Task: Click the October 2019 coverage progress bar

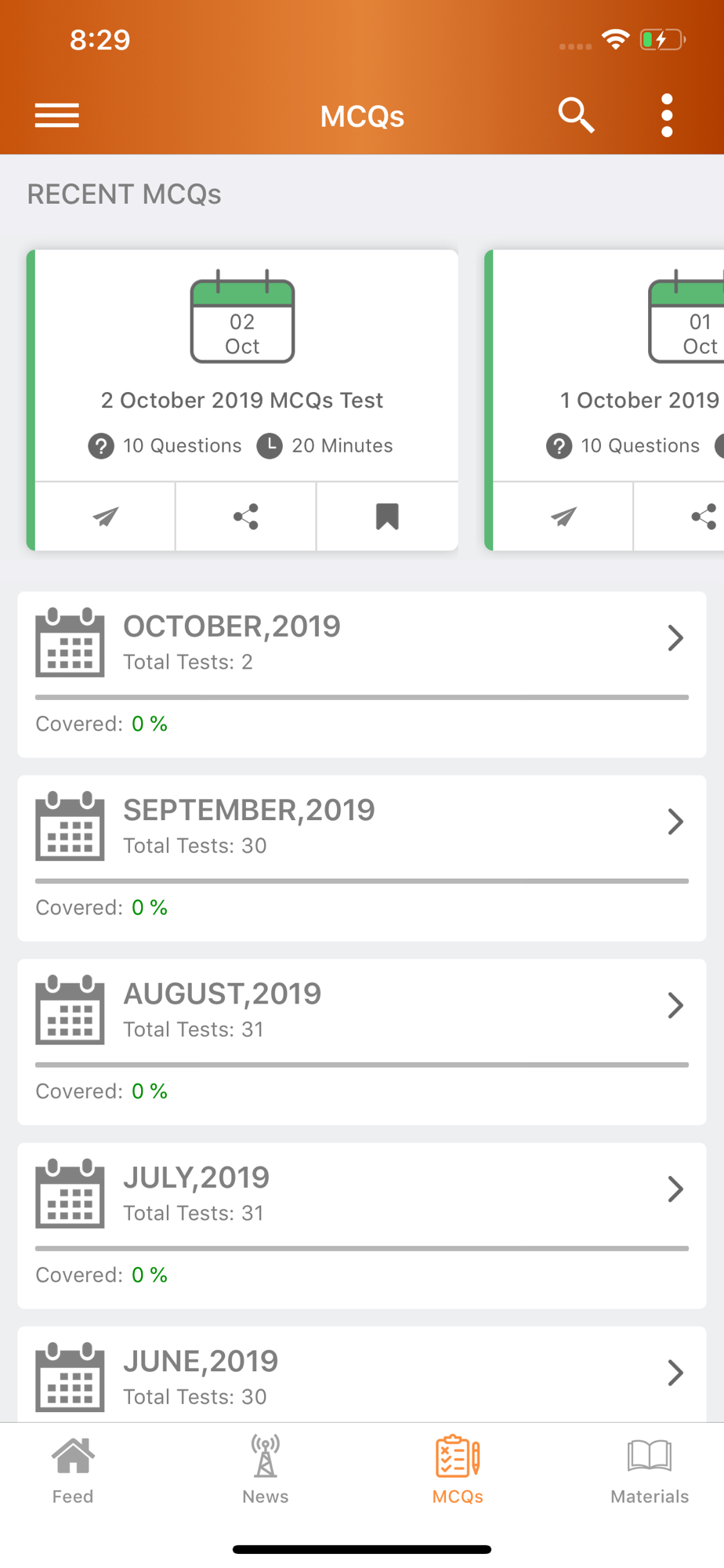Action: [362, 697]
